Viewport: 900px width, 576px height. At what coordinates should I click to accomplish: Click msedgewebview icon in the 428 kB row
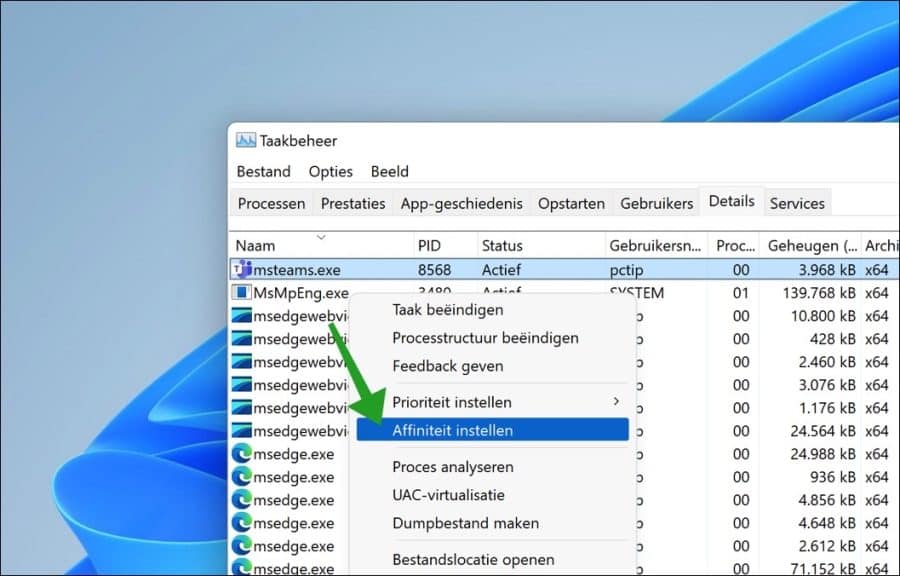(x=242, y=338)
